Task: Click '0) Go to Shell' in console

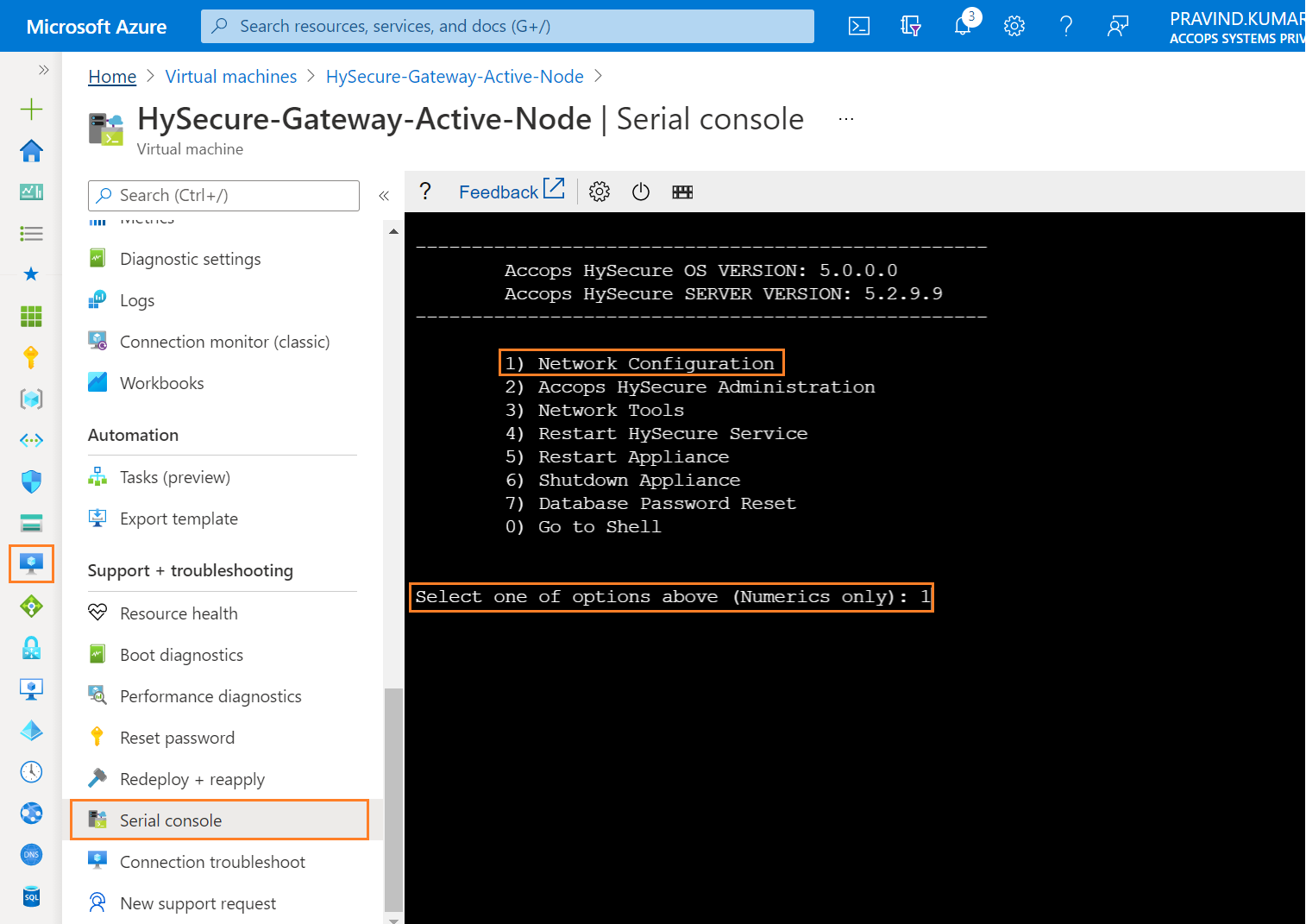Action: (x=583, y=526)
